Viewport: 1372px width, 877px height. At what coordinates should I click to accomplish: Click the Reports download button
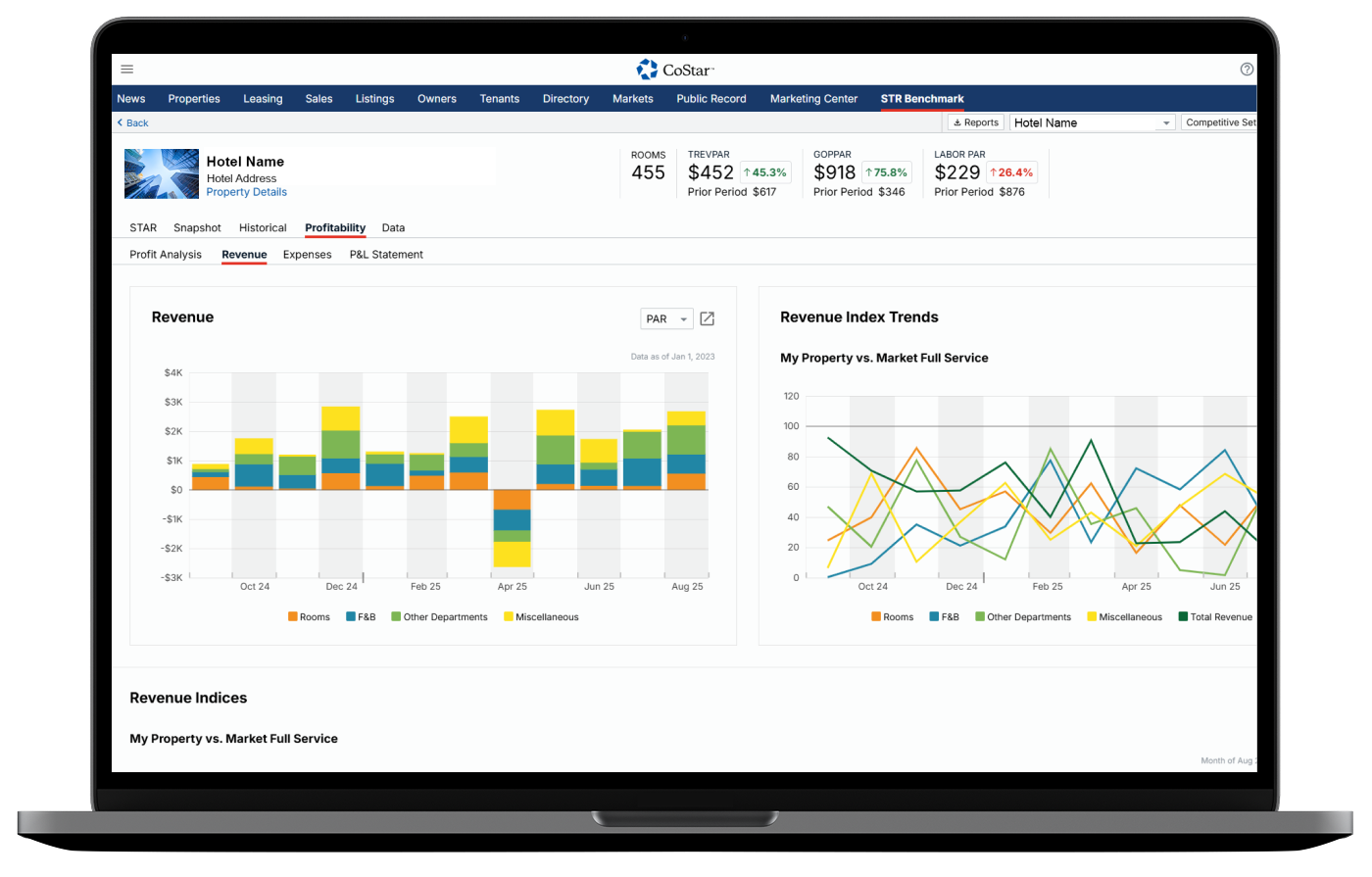click(975, 122)
